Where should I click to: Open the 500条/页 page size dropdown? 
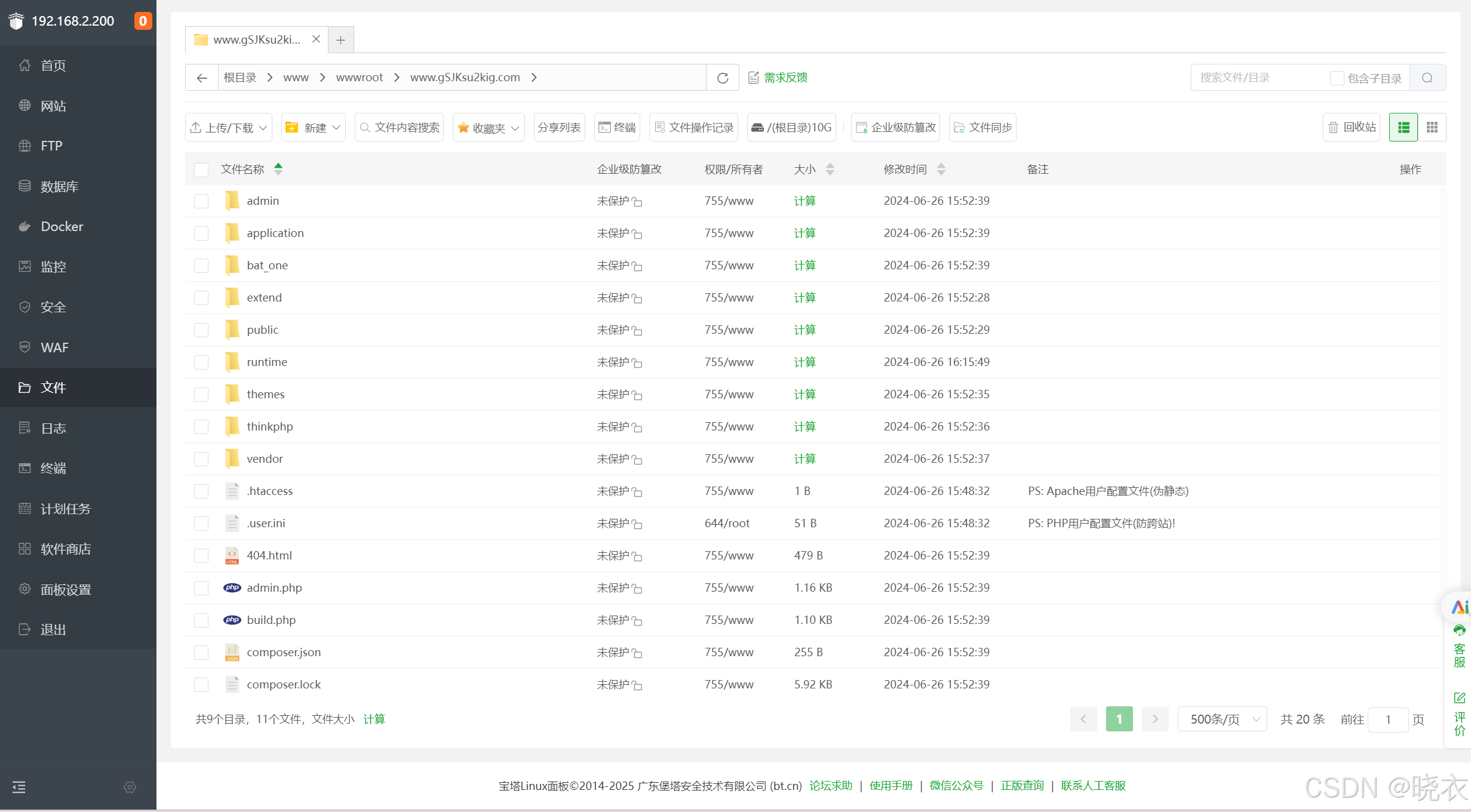[x=1222, y=719]
